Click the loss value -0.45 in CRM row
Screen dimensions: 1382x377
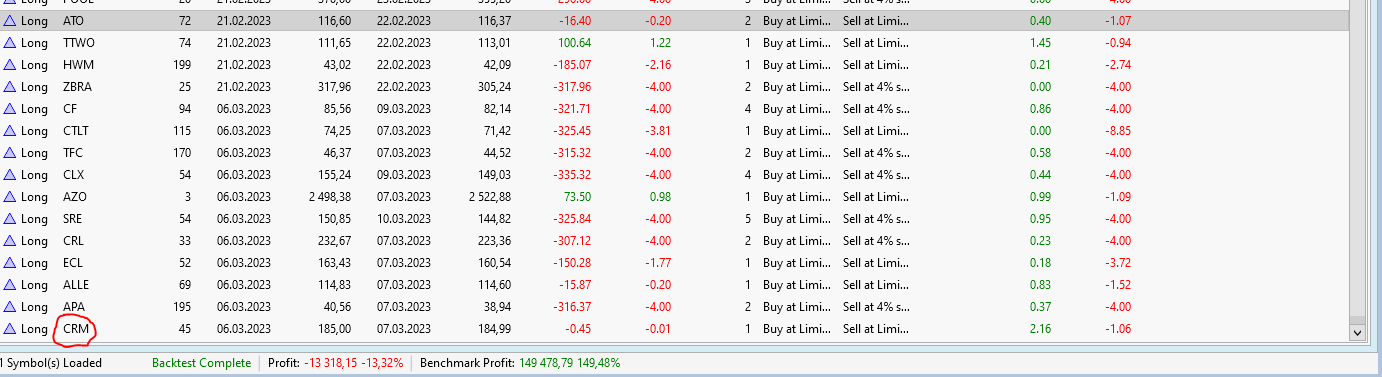(577, 329)
